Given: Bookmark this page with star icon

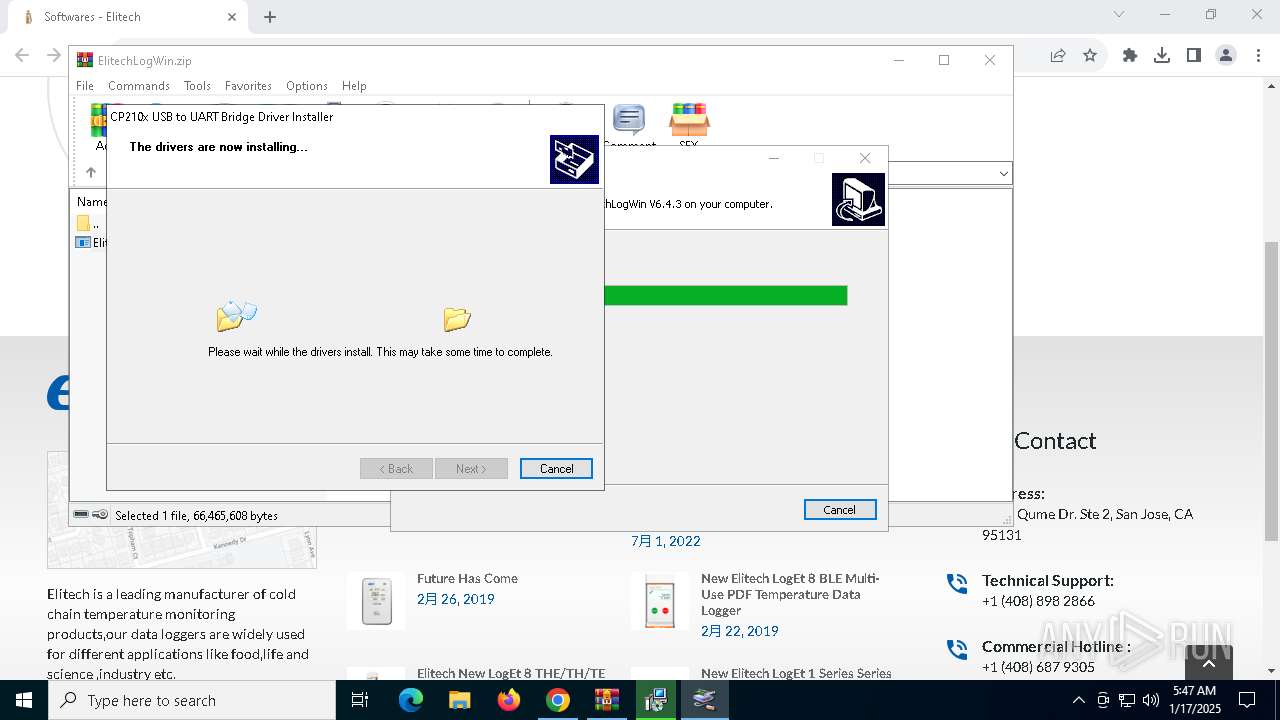Looking at the screenshot, I should click(x=1090, y=56).
